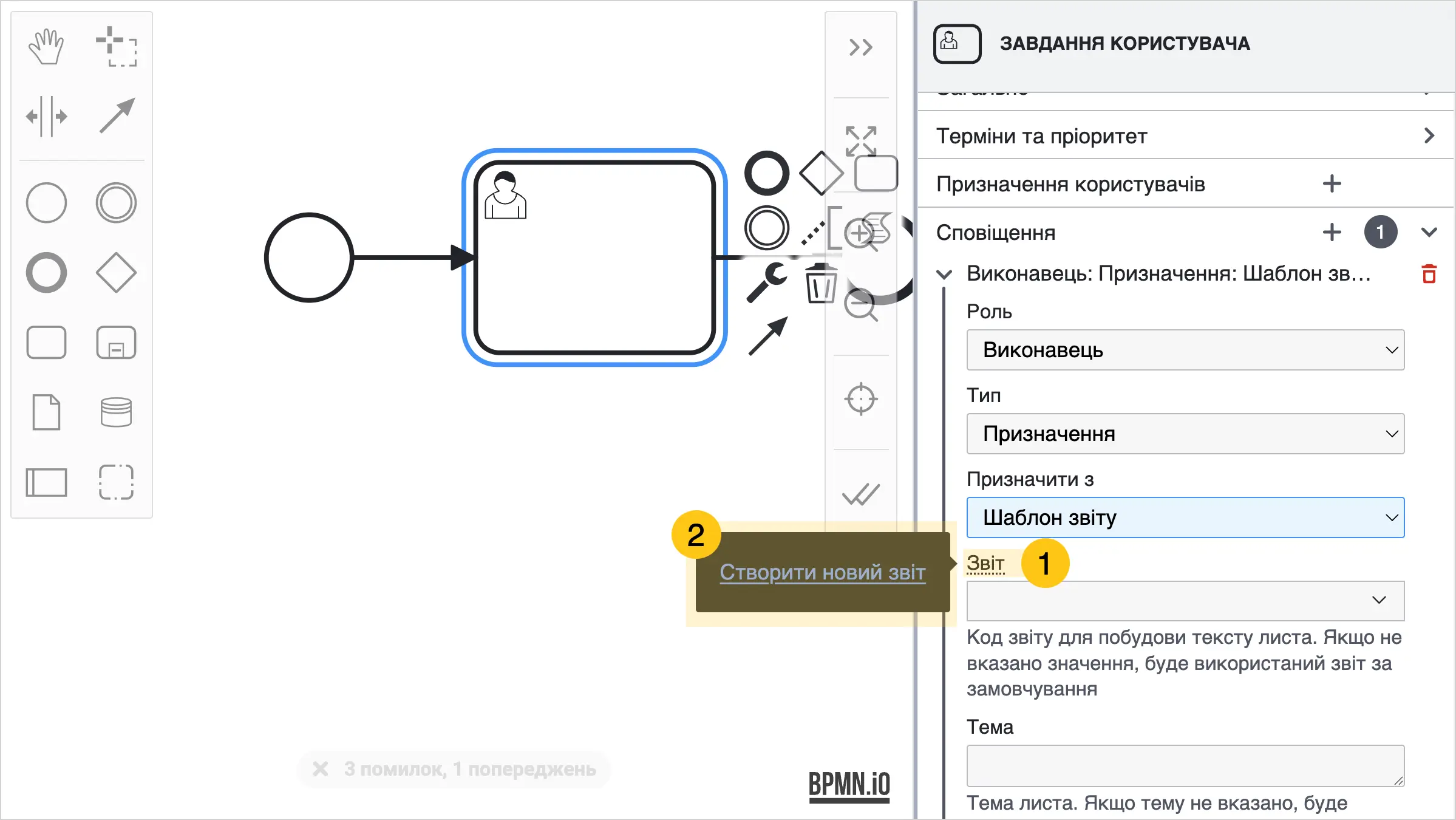Activate the create/remove space tool
Screen dimensions: 1456x820
pos(46,116)
